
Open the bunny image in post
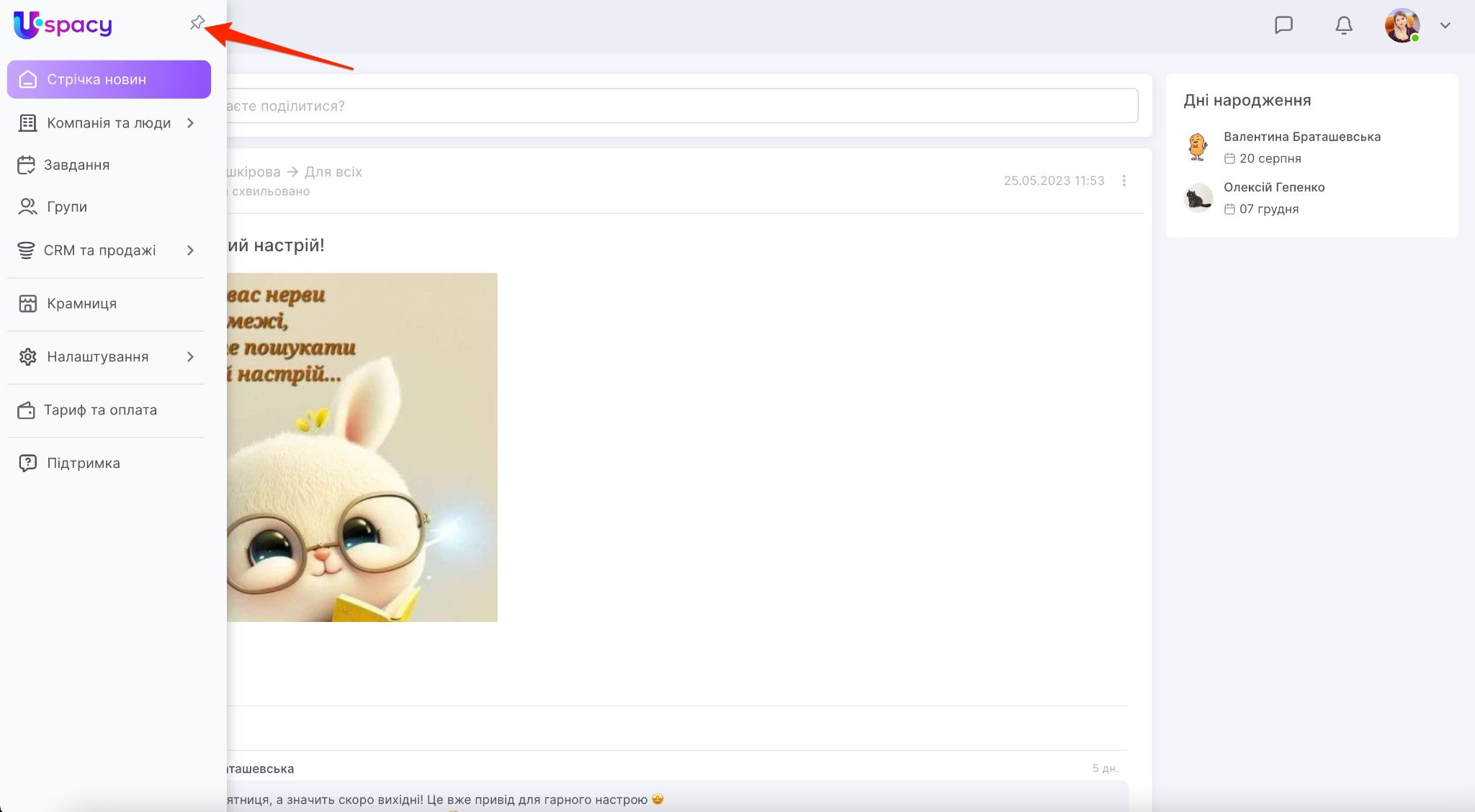[362, 446]
